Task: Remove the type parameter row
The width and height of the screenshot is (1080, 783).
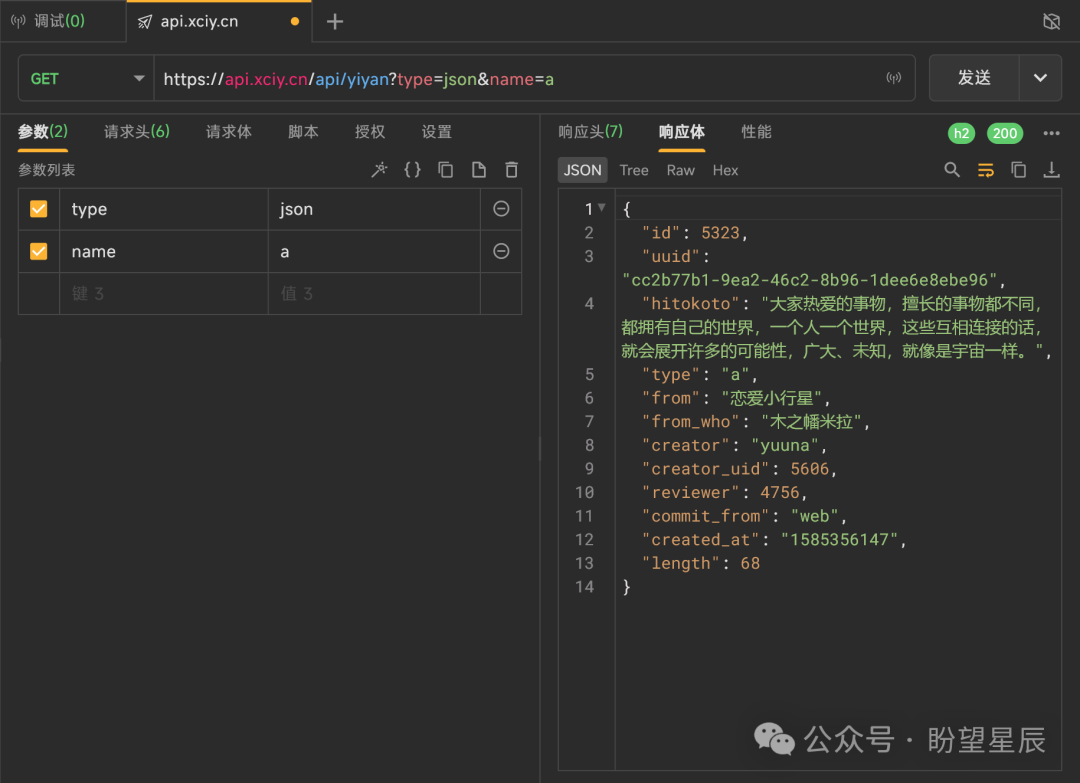Action: [501, 209]
